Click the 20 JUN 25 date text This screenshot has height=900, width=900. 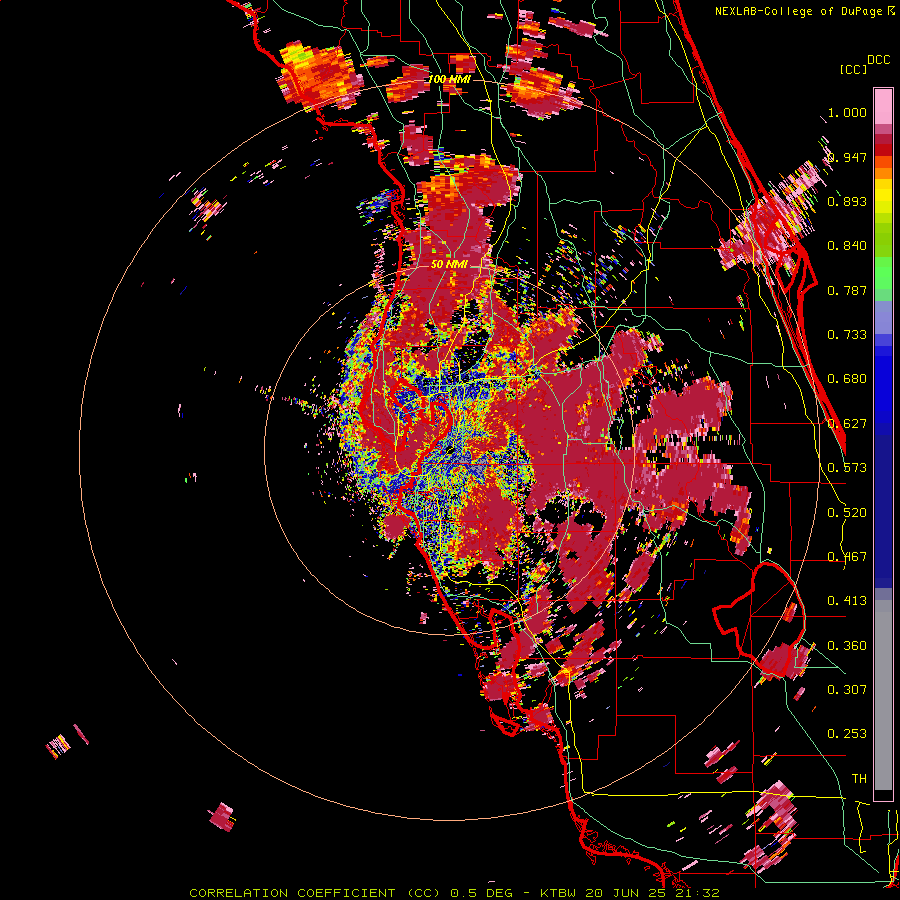626,893
